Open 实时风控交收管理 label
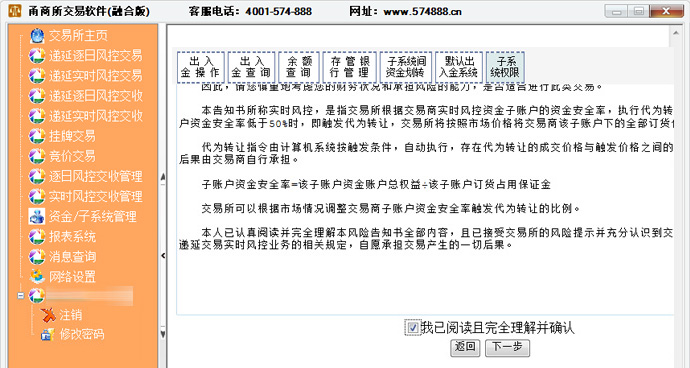The image size is (690, 368). pyautogui.click(x=95, y=196)
